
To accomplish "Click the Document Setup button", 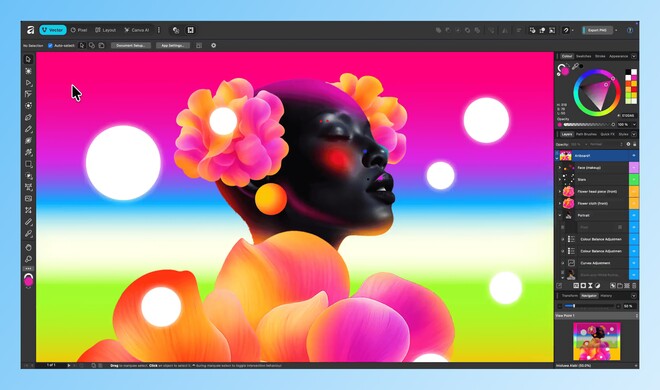I will pyautogui.click(x=130, y=45).
